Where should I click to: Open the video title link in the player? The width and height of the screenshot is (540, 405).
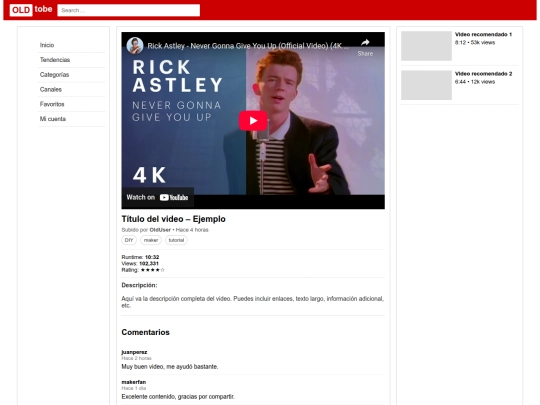click(248, 46)
